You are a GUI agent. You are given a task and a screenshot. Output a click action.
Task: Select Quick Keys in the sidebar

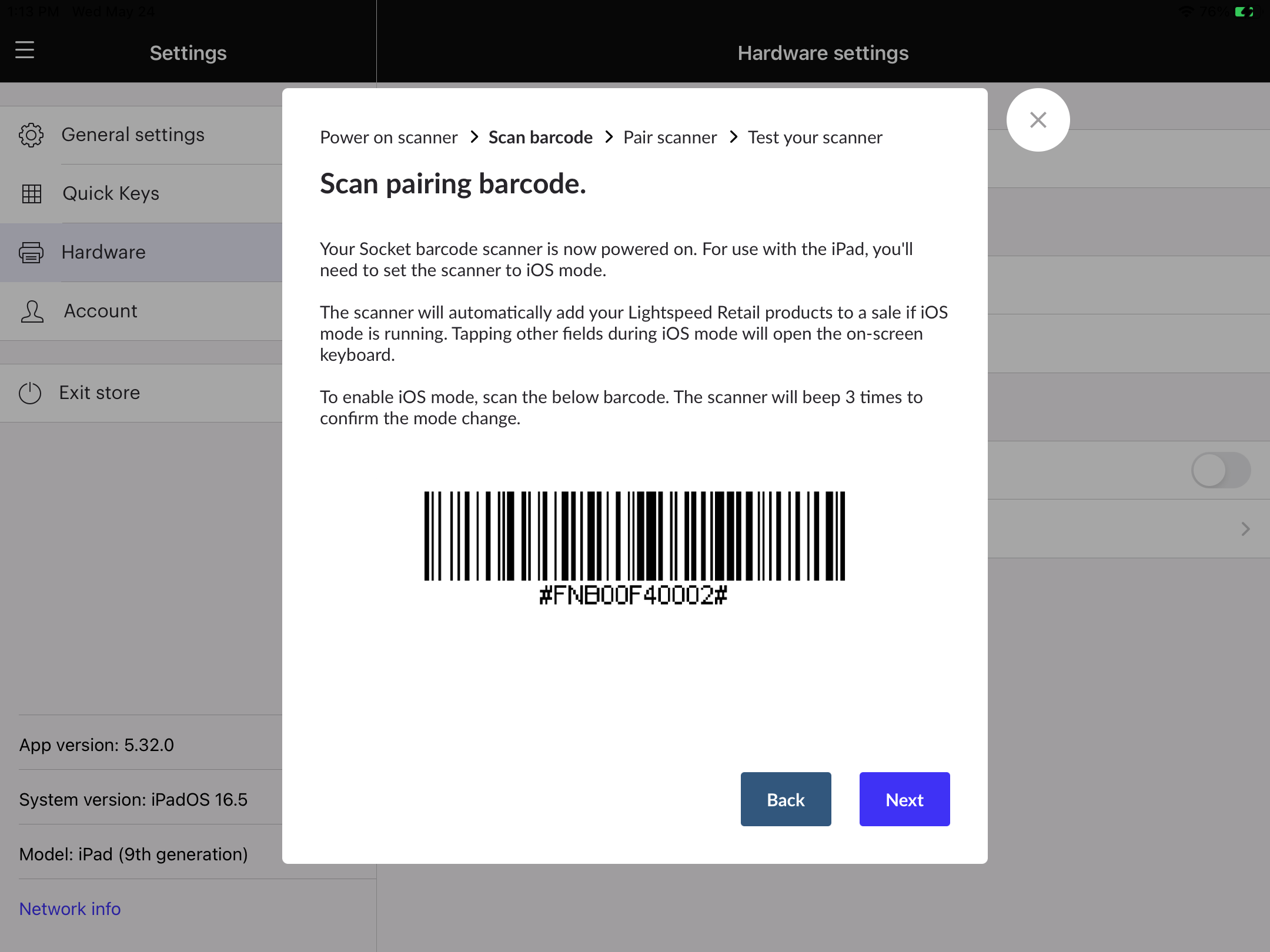coord(111,193)
